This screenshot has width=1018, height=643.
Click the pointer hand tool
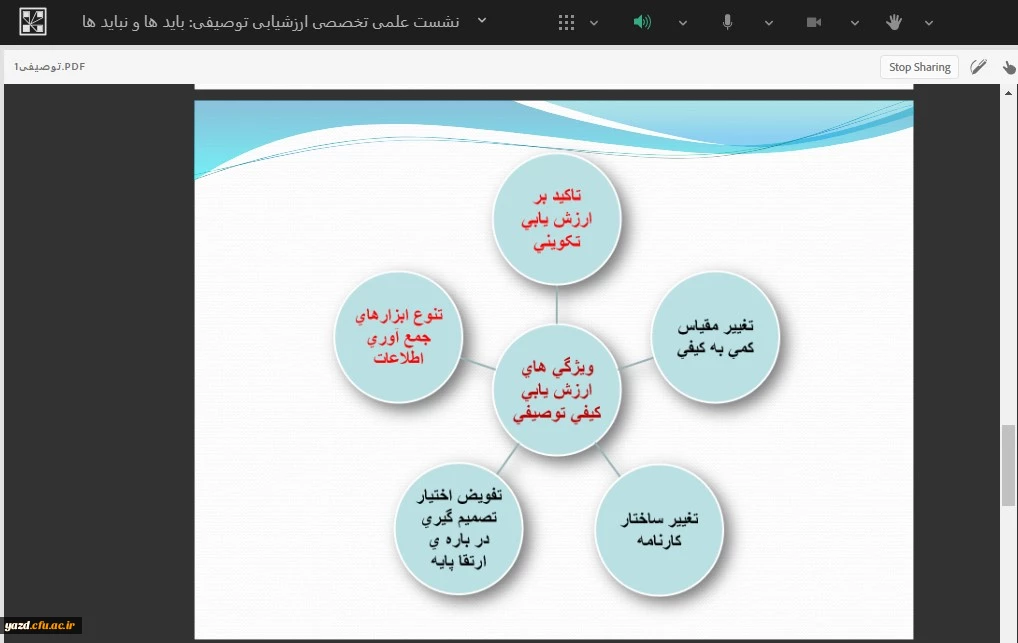(1007, 67)
